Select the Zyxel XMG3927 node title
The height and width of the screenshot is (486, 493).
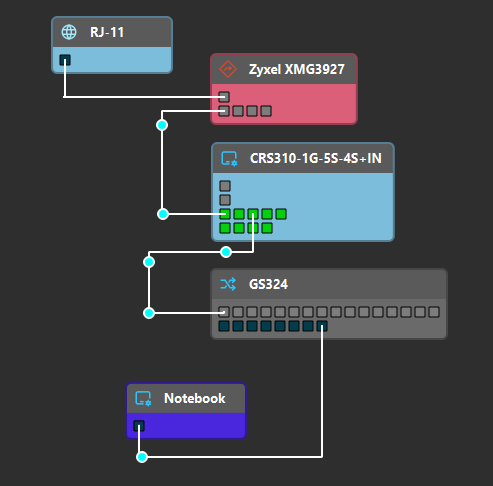coord(297,69)
